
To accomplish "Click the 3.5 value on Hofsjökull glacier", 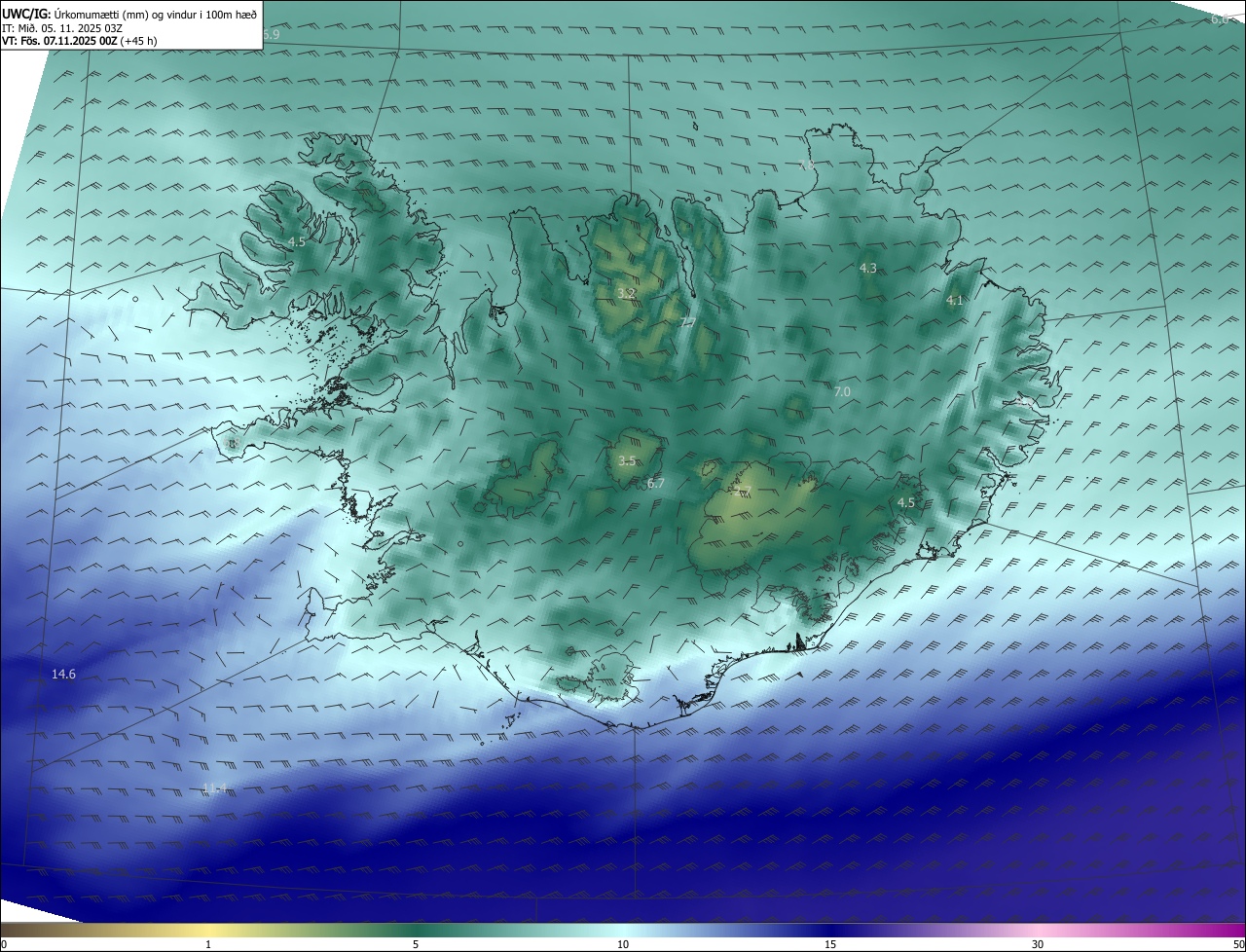I will [x=627, y=461].
